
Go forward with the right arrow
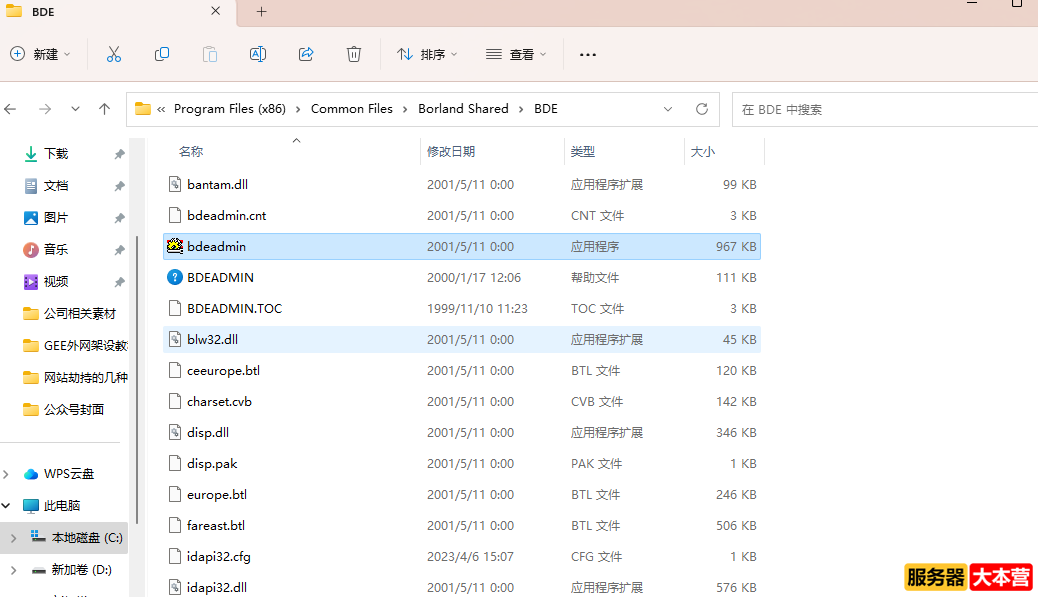pos(45,109)
